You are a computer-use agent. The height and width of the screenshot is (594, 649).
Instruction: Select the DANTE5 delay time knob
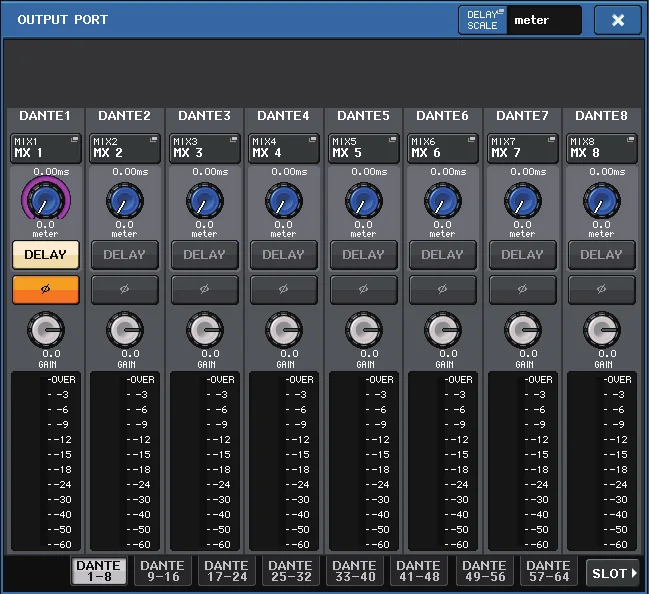[363, 201]
